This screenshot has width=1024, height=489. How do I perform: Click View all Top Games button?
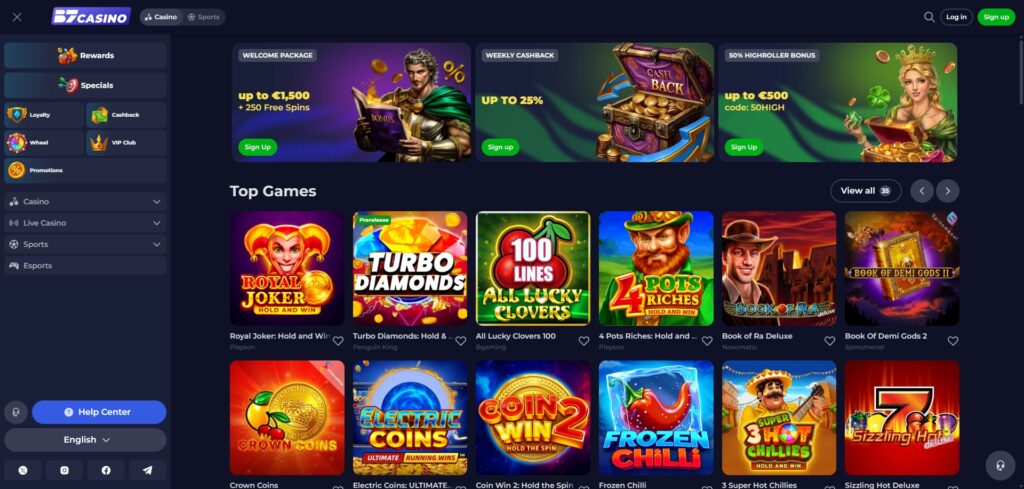click(x=865, y=191)
